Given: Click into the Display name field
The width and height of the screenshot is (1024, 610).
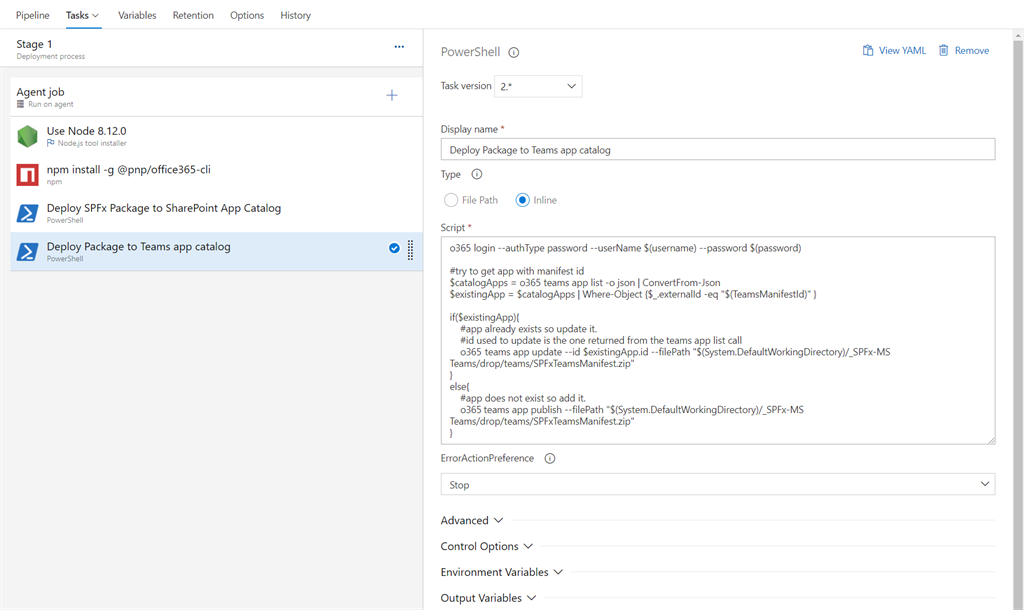Looking at the screenshot, I should (718, 150).
